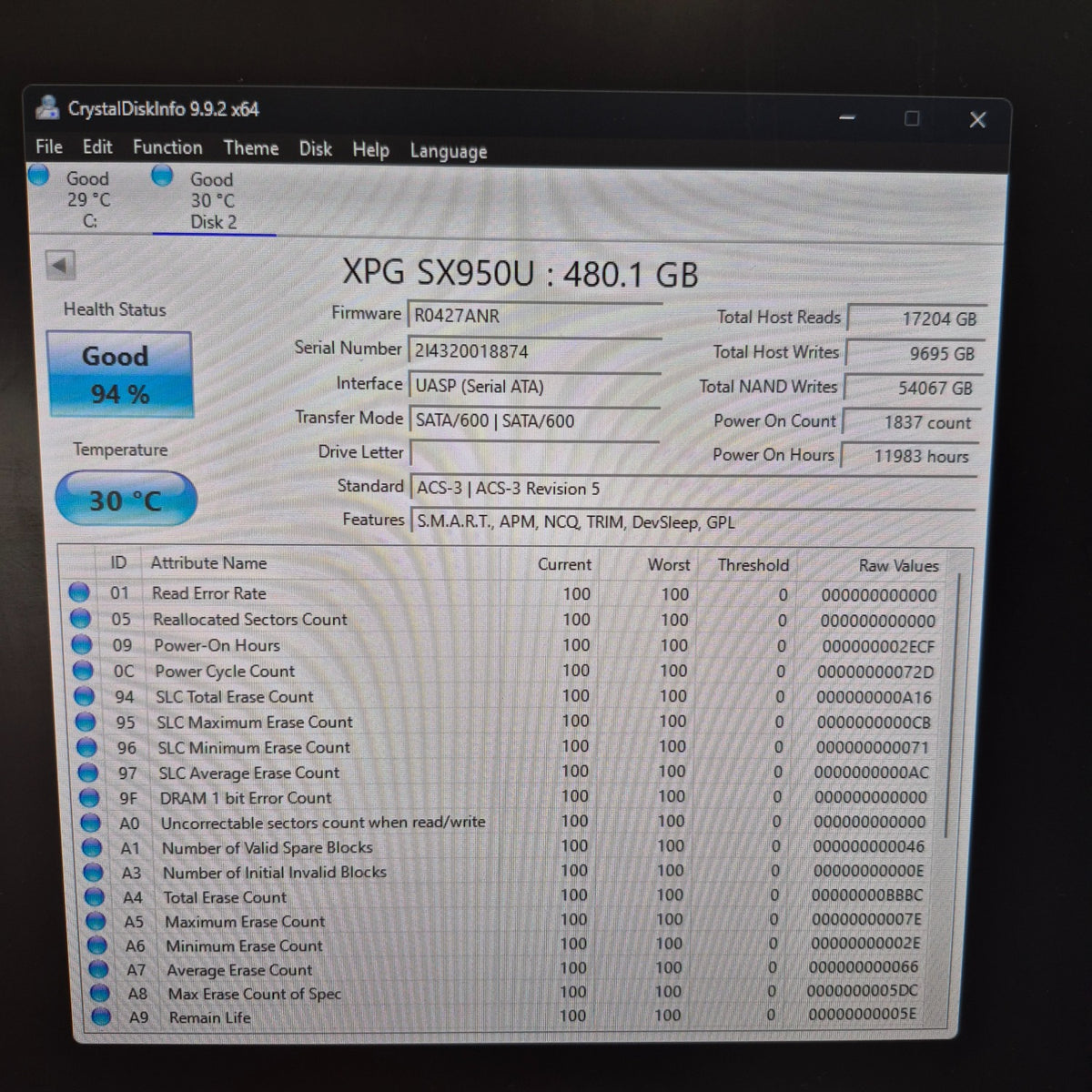Click the status icon for Uncorrectable sectors count
Viewport: 1092px width, 1092px height.
[x=91, y=823]
